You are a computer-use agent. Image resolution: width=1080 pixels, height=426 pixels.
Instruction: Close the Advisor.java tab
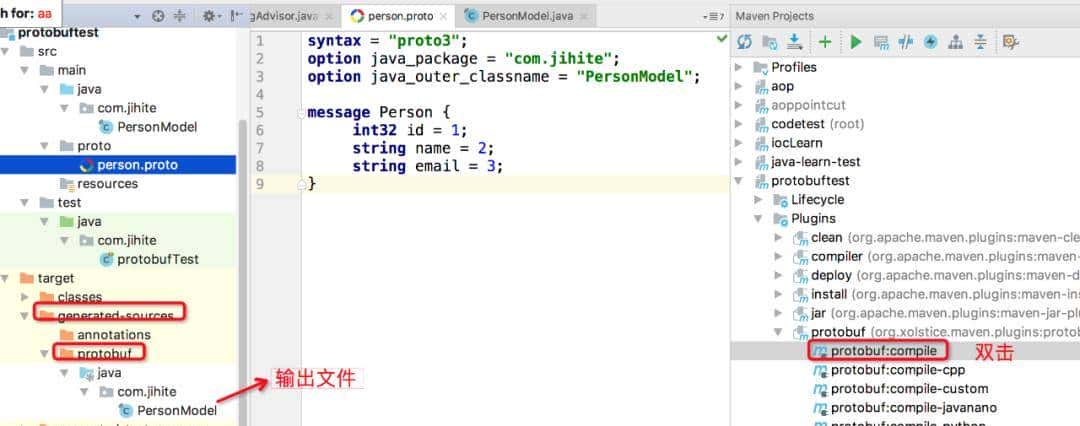pos(329,17)
